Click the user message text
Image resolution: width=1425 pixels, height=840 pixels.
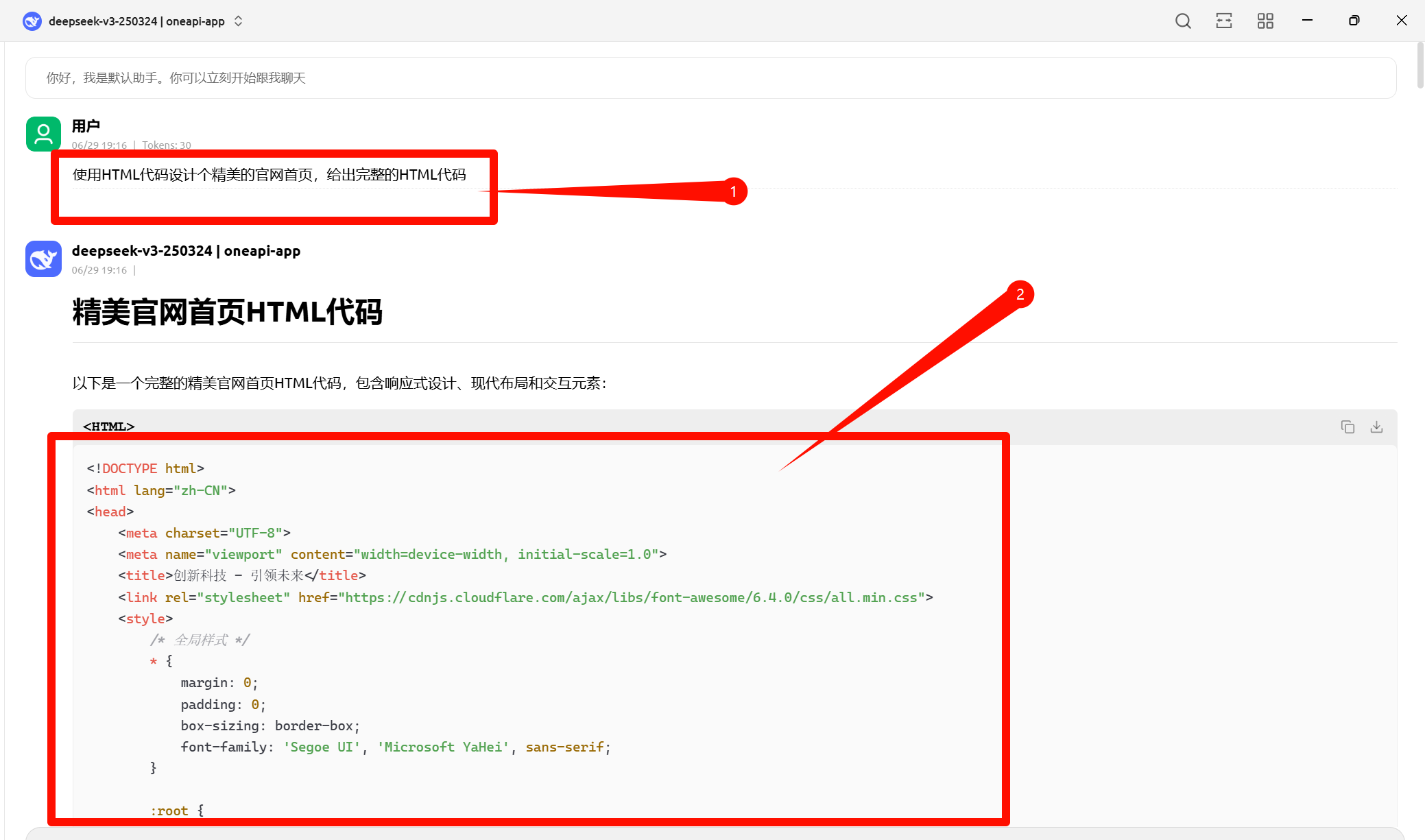point(270,175)
